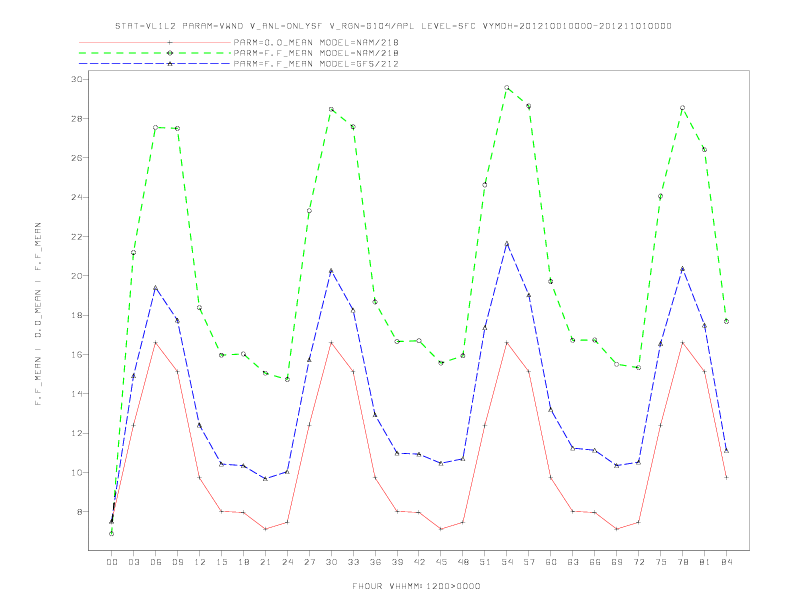Screen dimensions: 792x612
Task: Click the x-axis hour label 21
Action: (265, 562)
